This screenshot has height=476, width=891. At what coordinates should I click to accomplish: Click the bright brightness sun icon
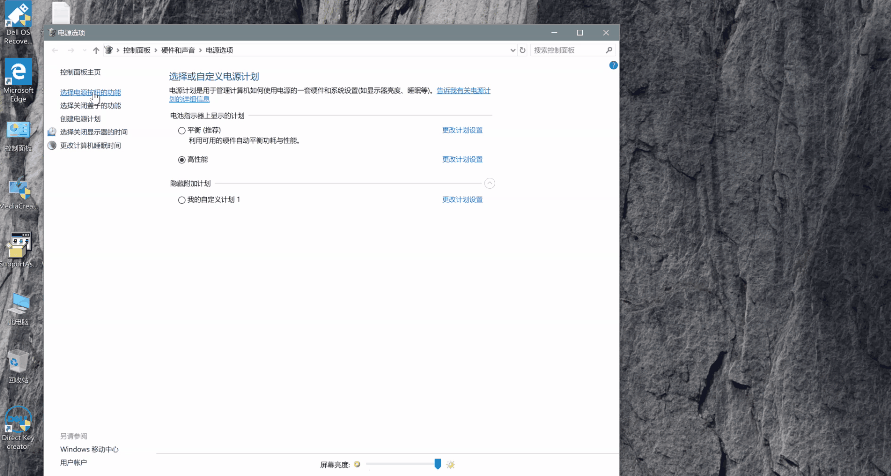tap(451, 465)
